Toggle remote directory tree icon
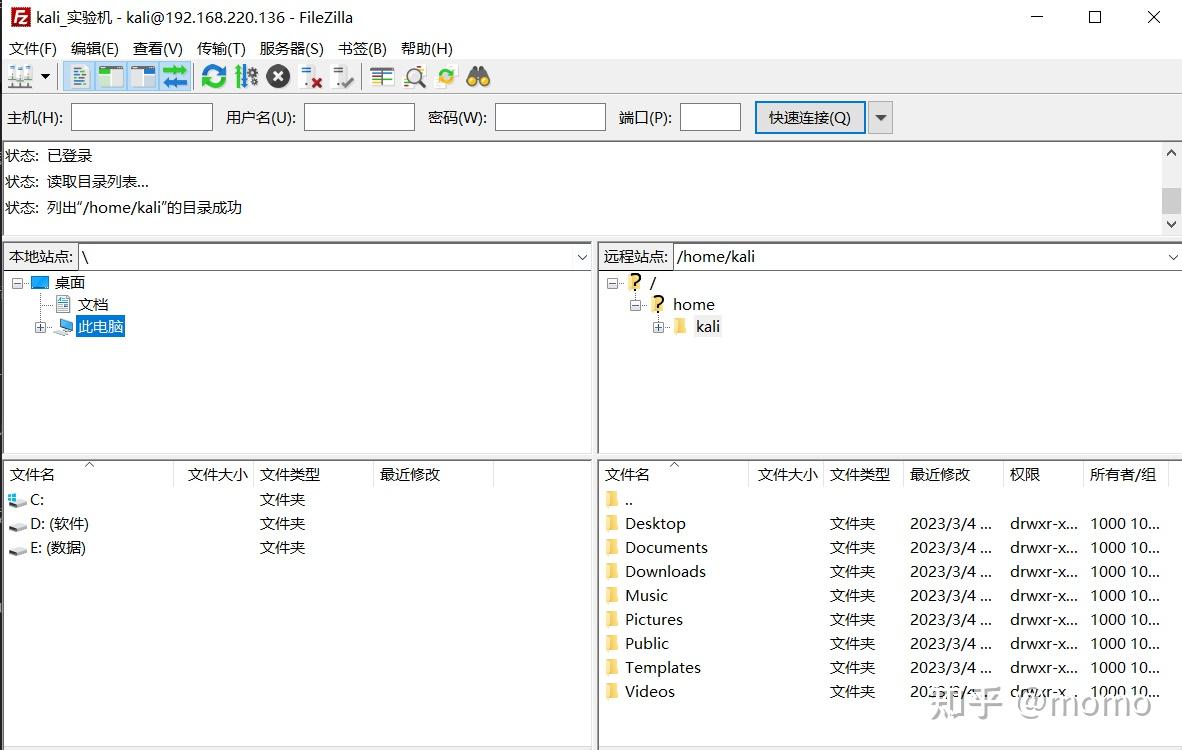 (x=142, y=76)
